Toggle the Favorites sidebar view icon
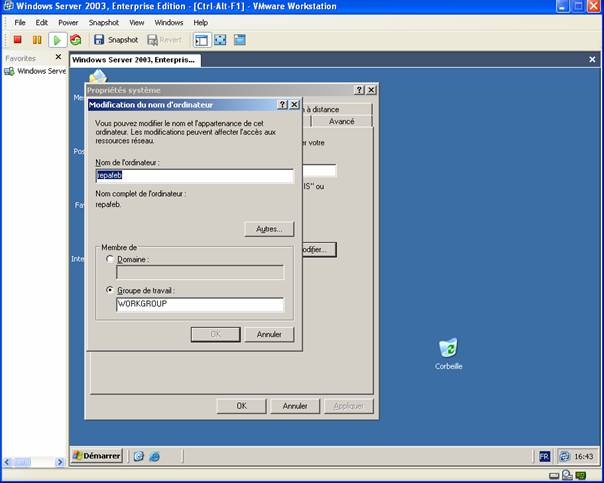The height and width of the screenshot is (483, 604). (x=201, y=40)
